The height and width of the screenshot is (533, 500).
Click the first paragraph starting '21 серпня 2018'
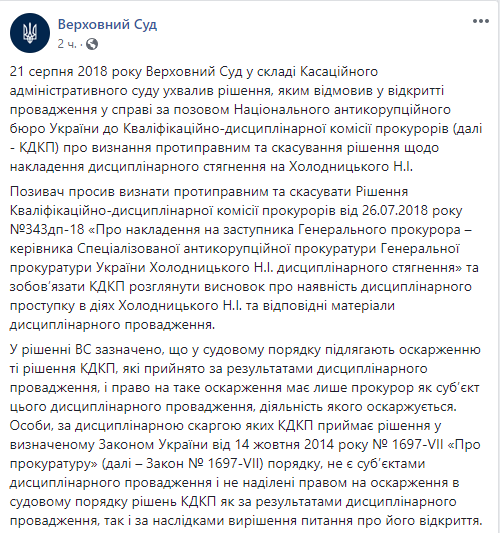(x=246, y=119)
